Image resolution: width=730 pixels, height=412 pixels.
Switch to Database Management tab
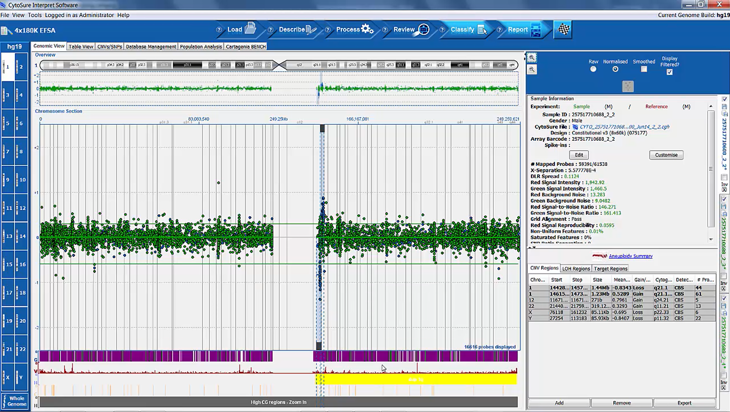[151, 47]
